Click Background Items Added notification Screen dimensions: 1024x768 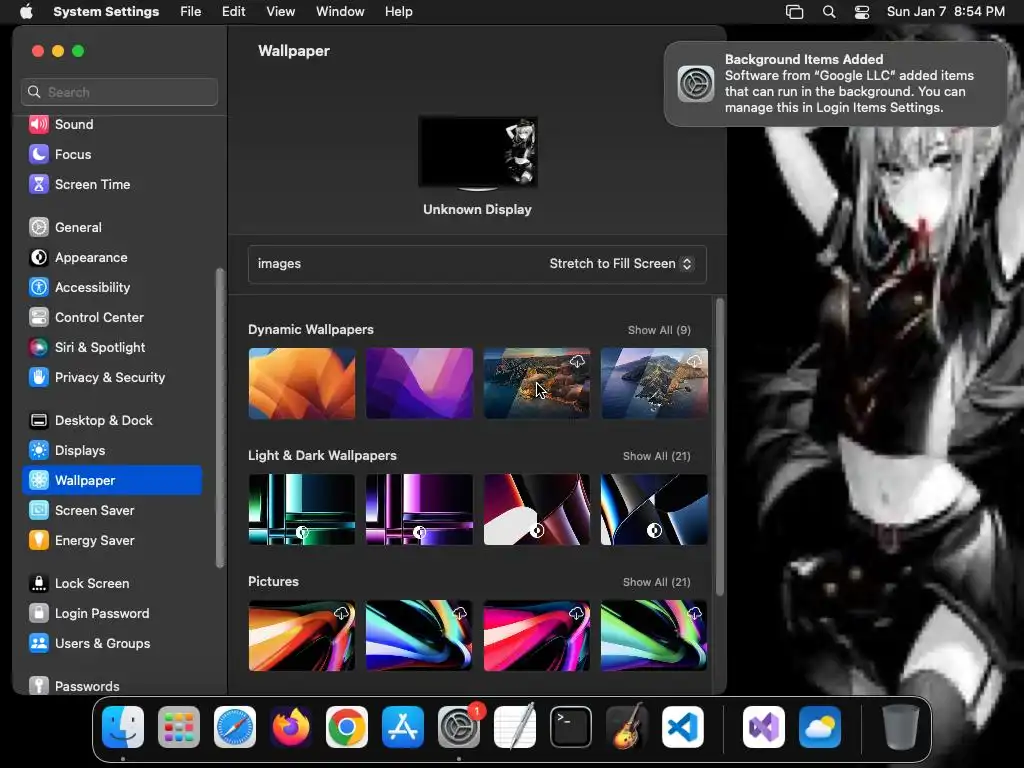(835, 84)
